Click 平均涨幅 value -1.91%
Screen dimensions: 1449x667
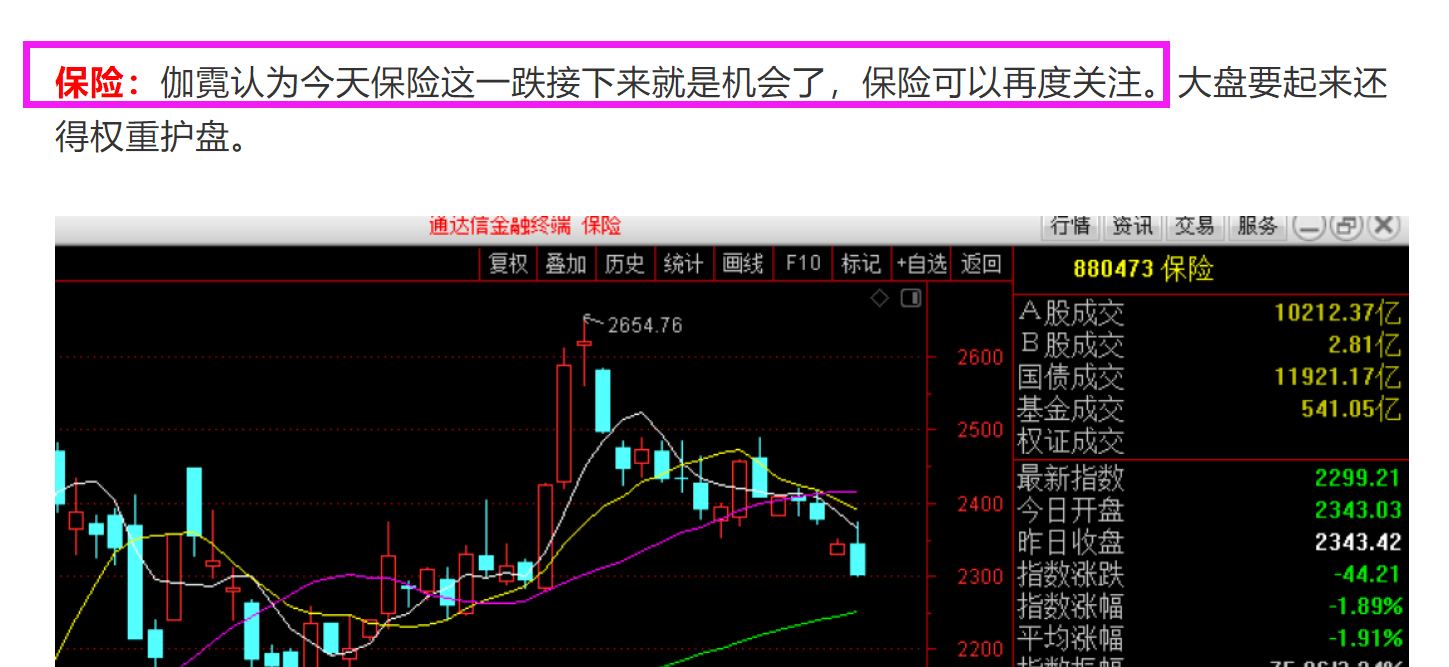pyautogui.click(x=1365, y=638)
